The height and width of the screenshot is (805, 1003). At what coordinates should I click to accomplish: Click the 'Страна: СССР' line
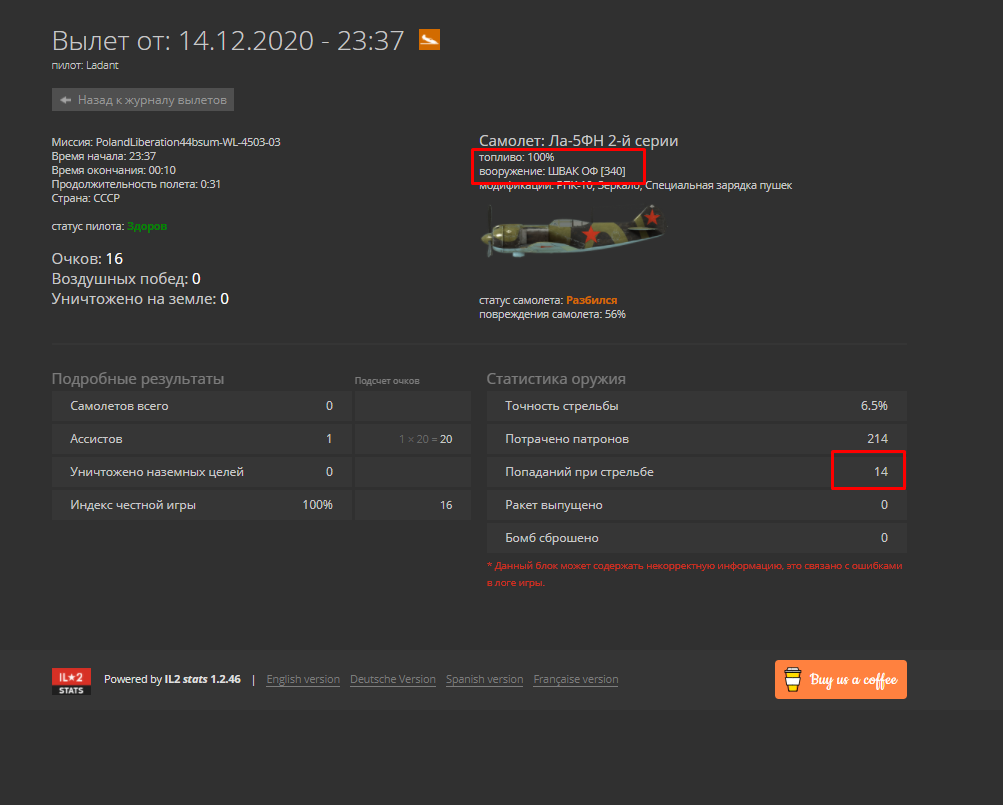[86, 198]
